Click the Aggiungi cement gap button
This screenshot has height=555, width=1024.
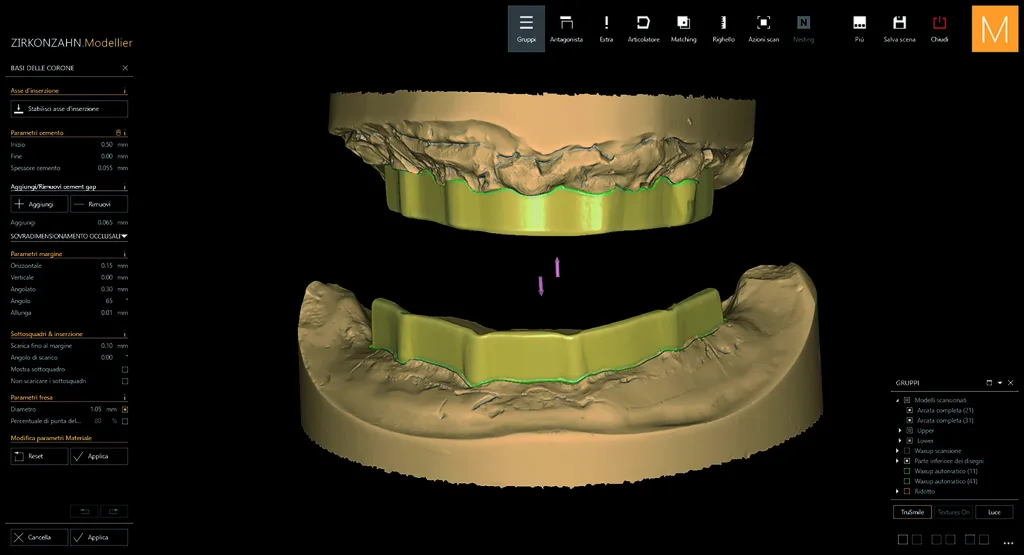pyautogui.click(x=39, y=204)
